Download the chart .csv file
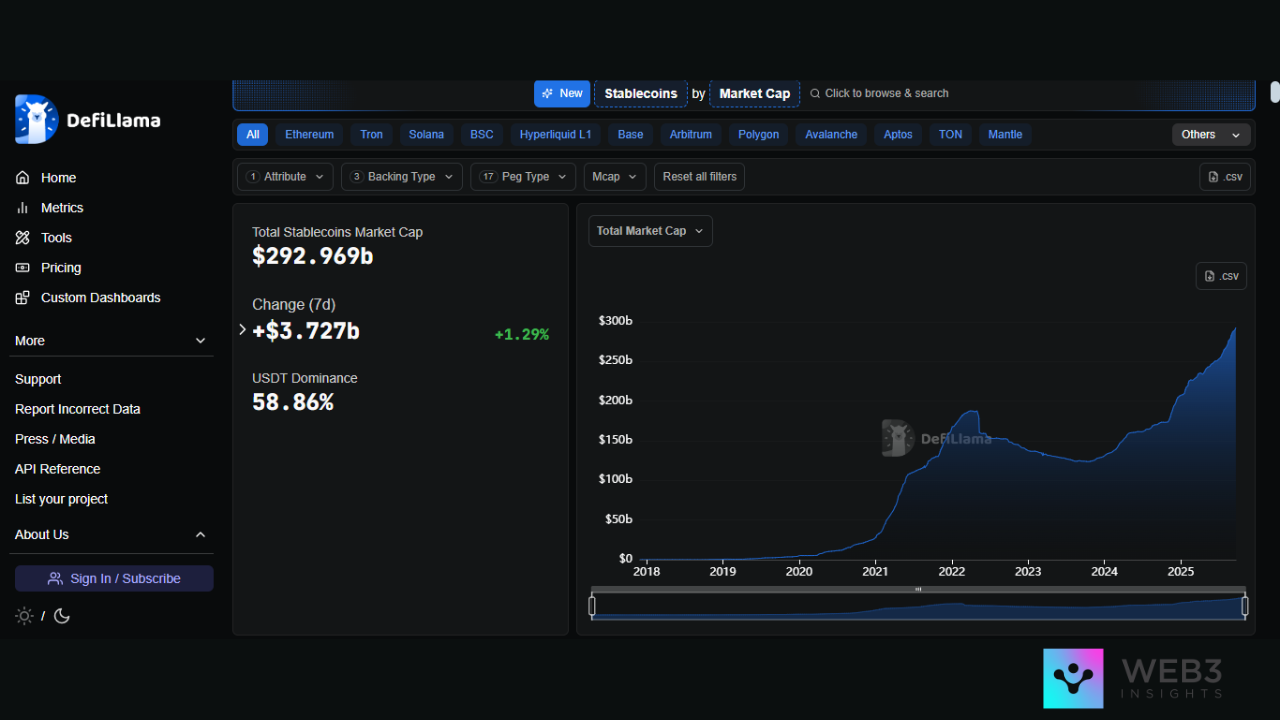This screenshot has height=720, width=1280. [1221, 276]
